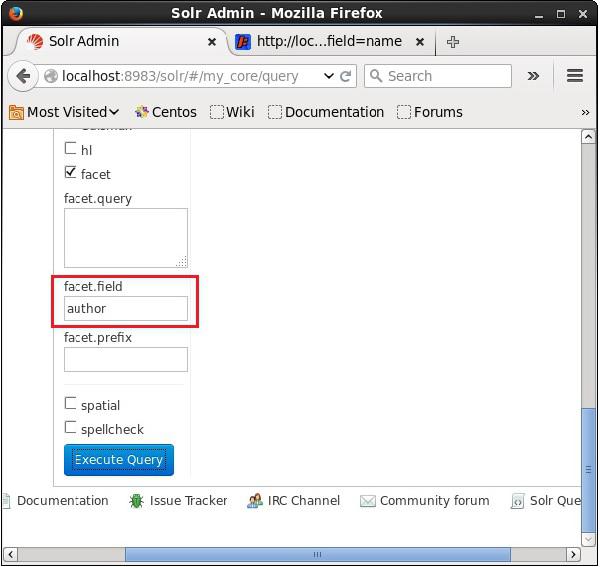Viewport: 600px width, 567px height.
Task: Close the Solr Admin tab
Action: pyautogui.click(x=212, y=42)
